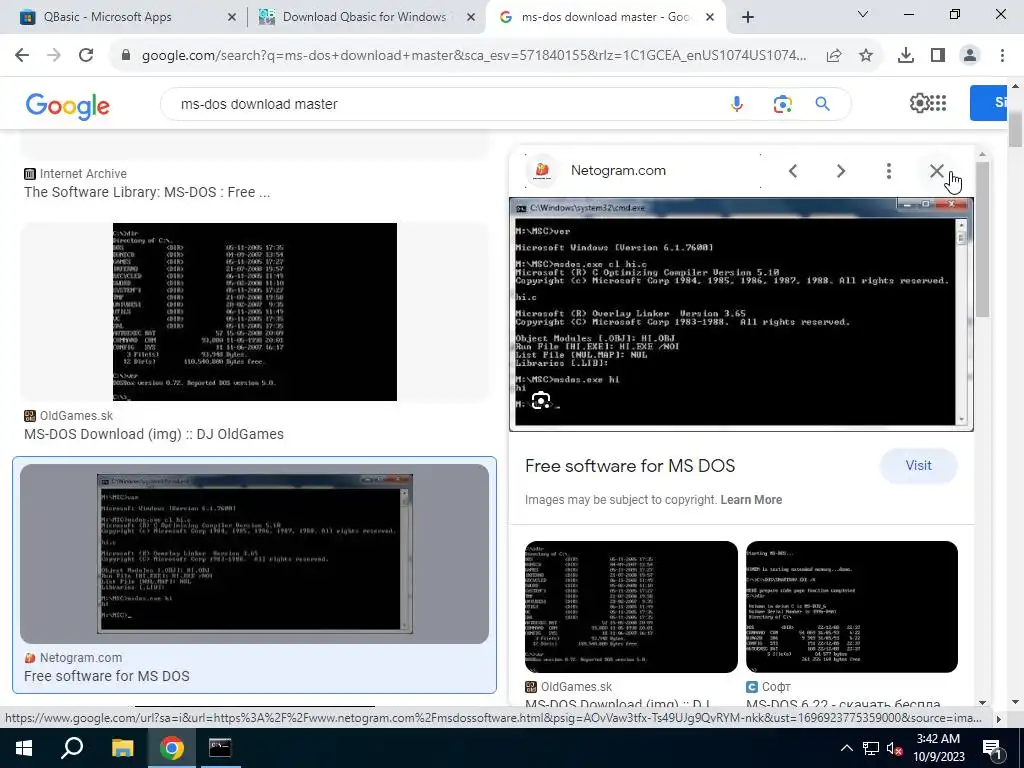Search inside image with Lens overlay icon
The height and width of the screenshot is (768, 1024).
(x=541, y=400)
